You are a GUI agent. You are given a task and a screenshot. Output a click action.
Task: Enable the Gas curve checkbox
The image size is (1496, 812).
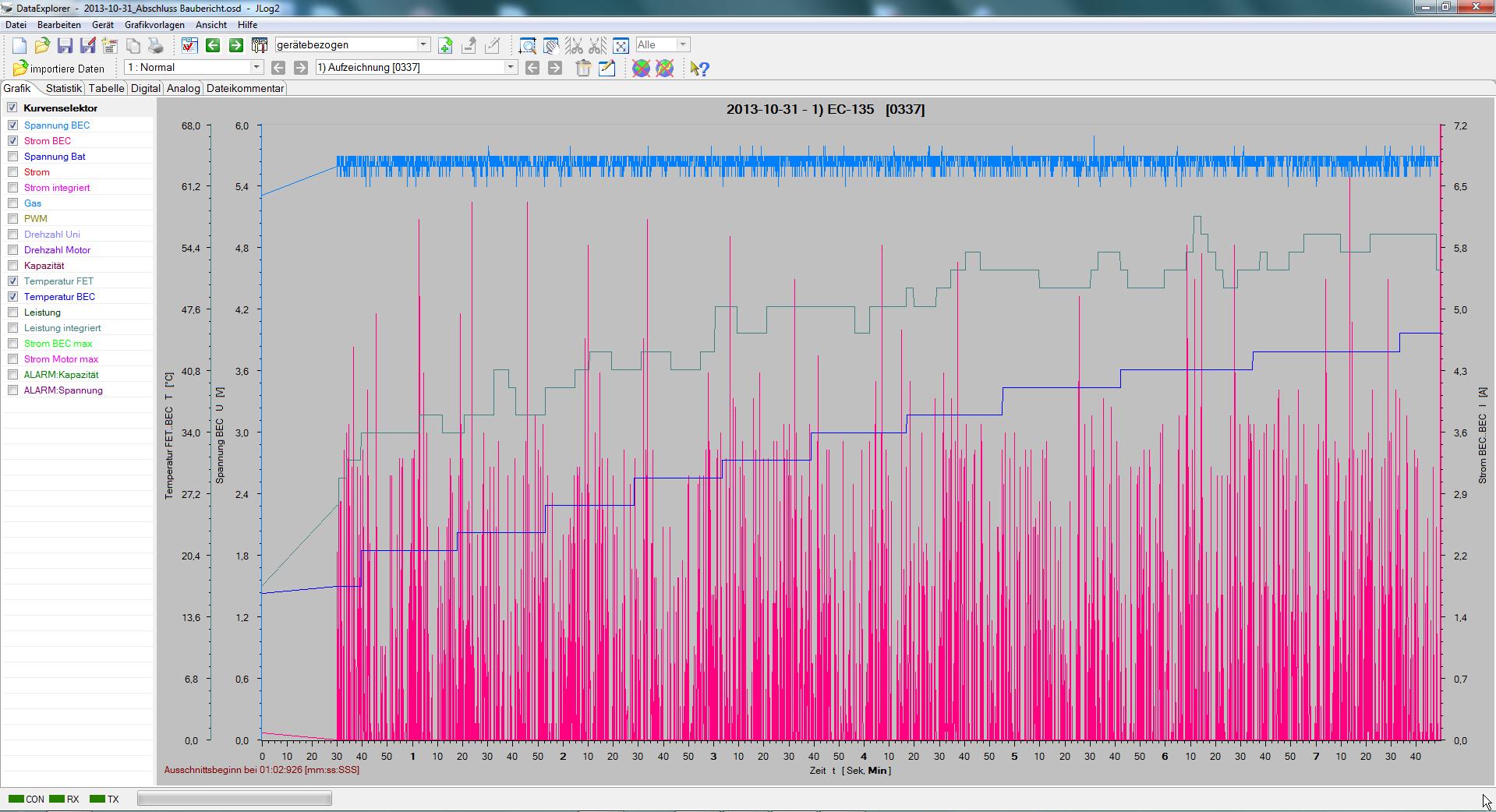coord(12,203)
